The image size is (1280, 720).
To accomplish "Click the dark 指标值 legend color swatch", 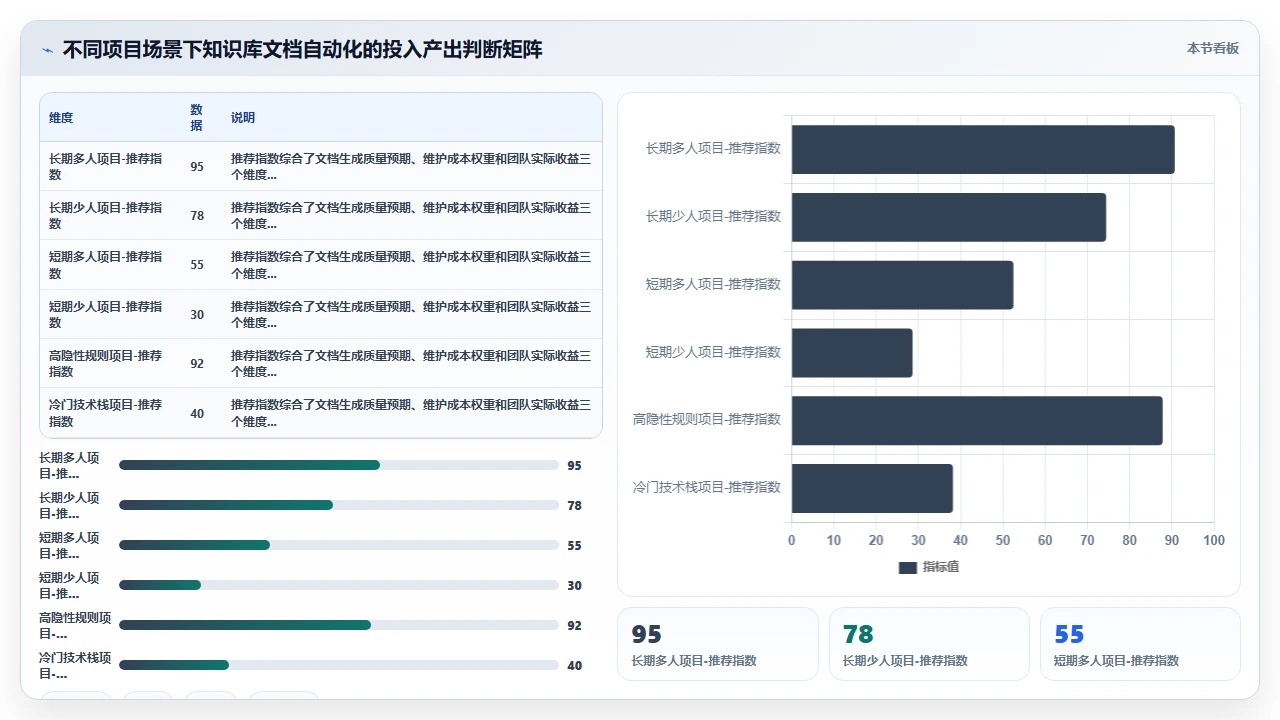I will (x=908, y=567).
